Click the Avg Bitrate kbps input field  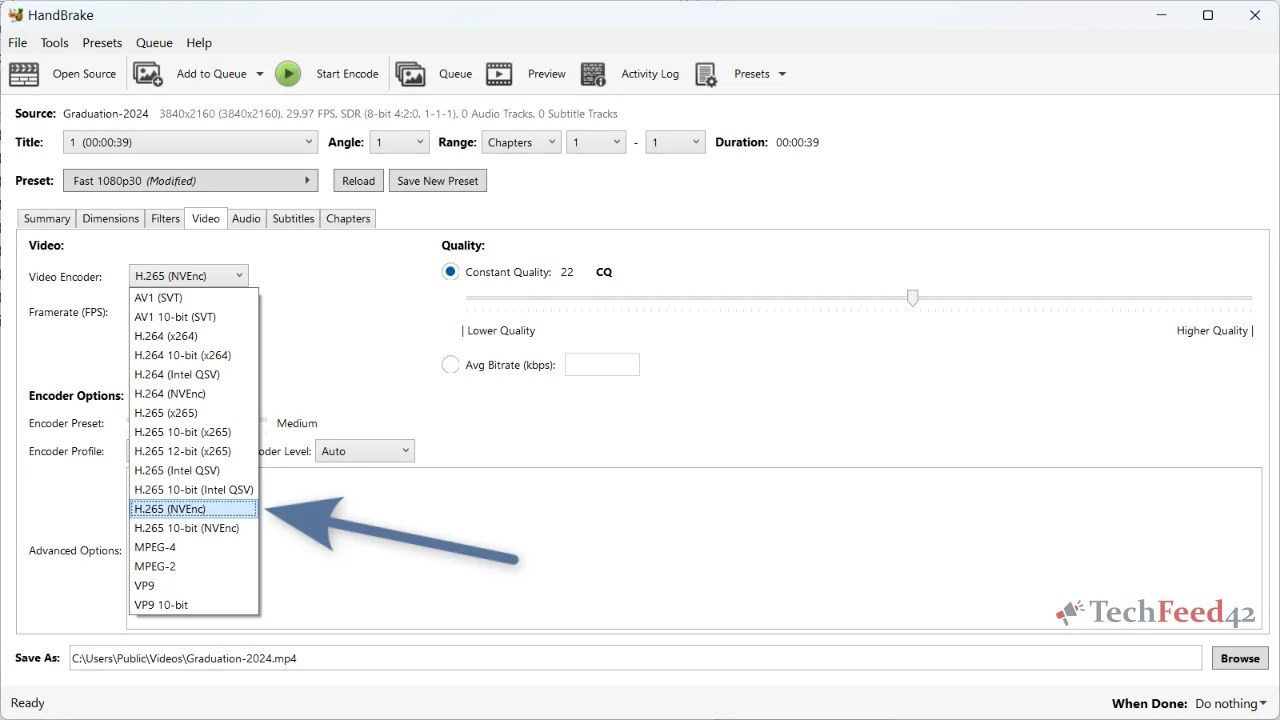pyautogui.click(x=602, y=365)
